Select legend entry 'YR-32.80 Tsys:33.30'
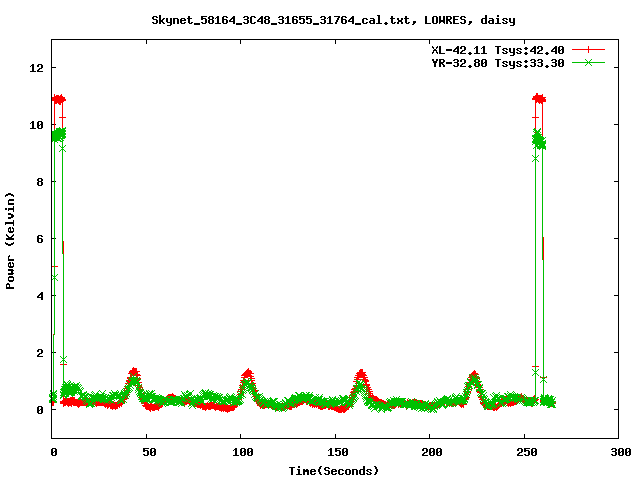The height and width of the screenshot is (480, 640). coord(498,63)
